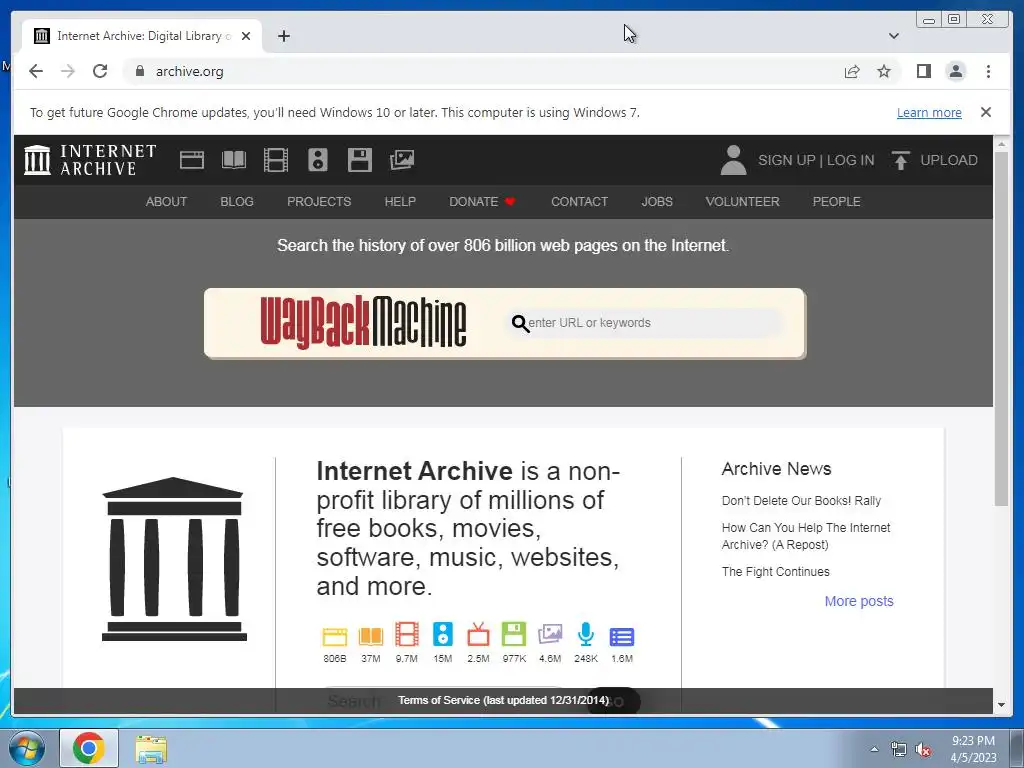This screenshot has width=1024, height=768.
Task: Open the Software floppy icon in header
Action: [360, 160]
